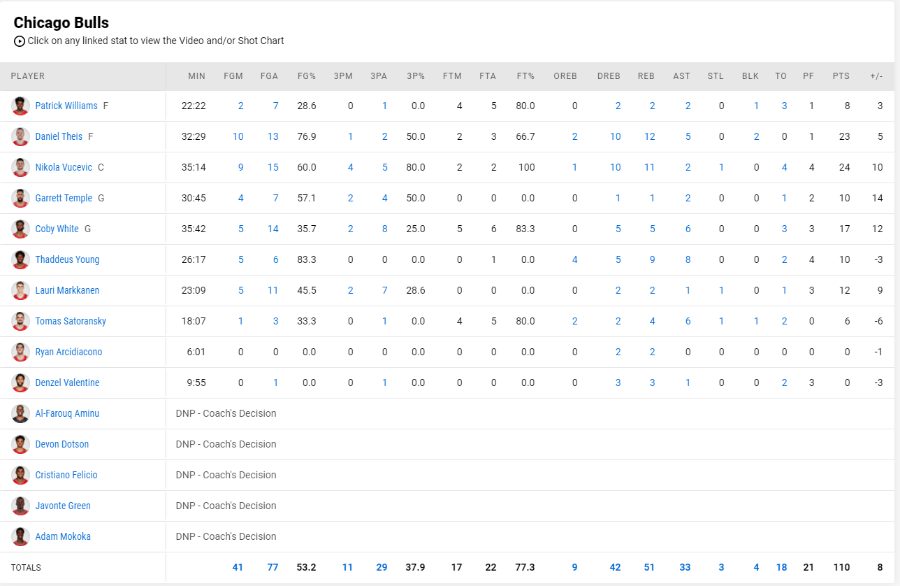Open Tomas Satoransky's player page

(x=71, y=321)
